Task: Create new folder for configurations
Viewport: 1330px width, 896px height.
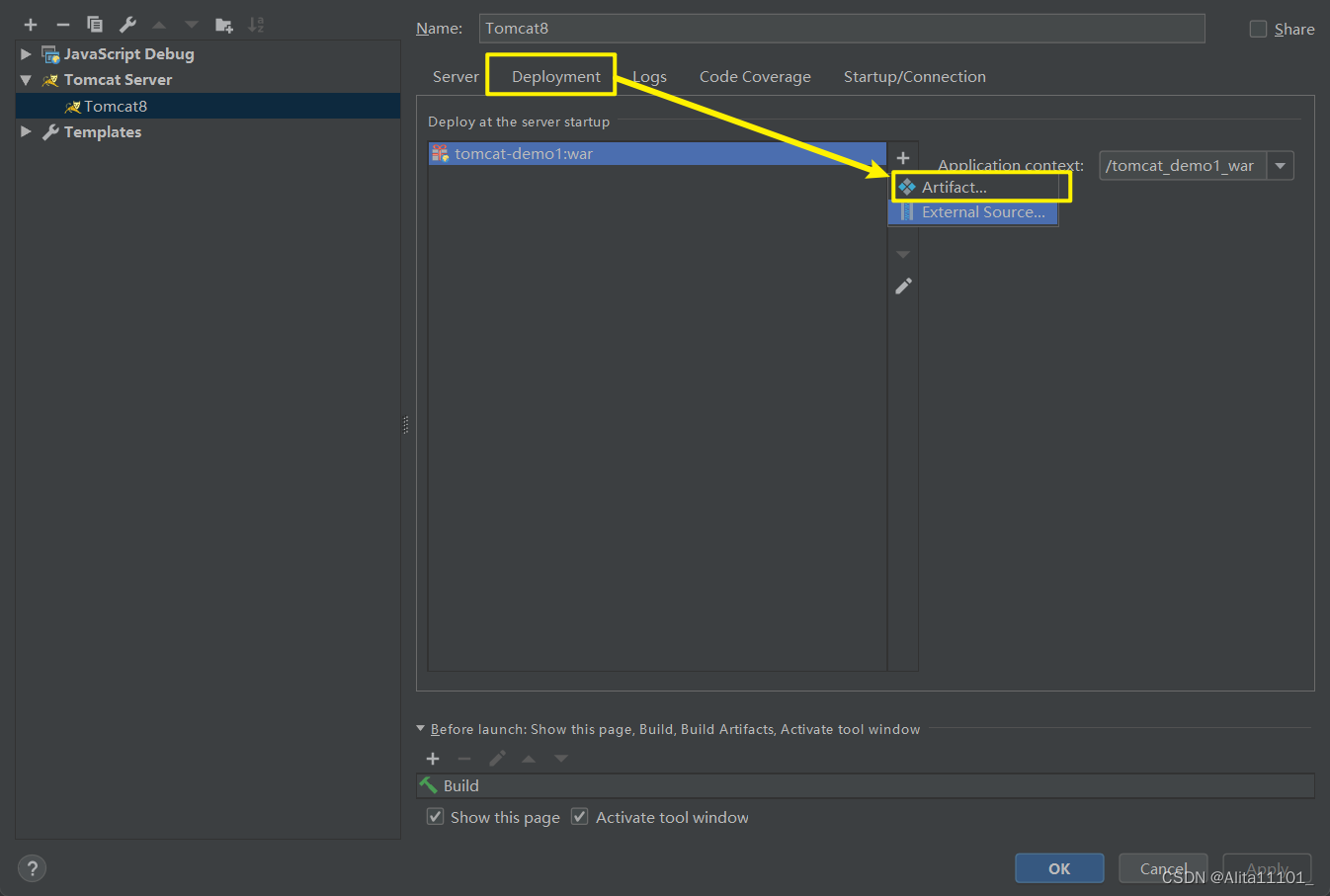Action: pos(224,25)
